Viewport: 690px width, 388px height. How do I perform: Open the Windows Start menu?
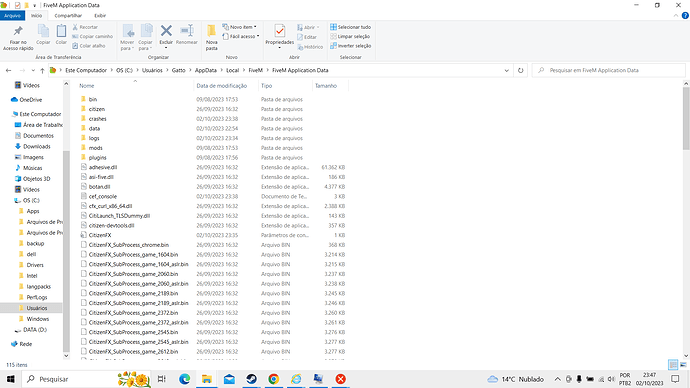tap(10, 379)
